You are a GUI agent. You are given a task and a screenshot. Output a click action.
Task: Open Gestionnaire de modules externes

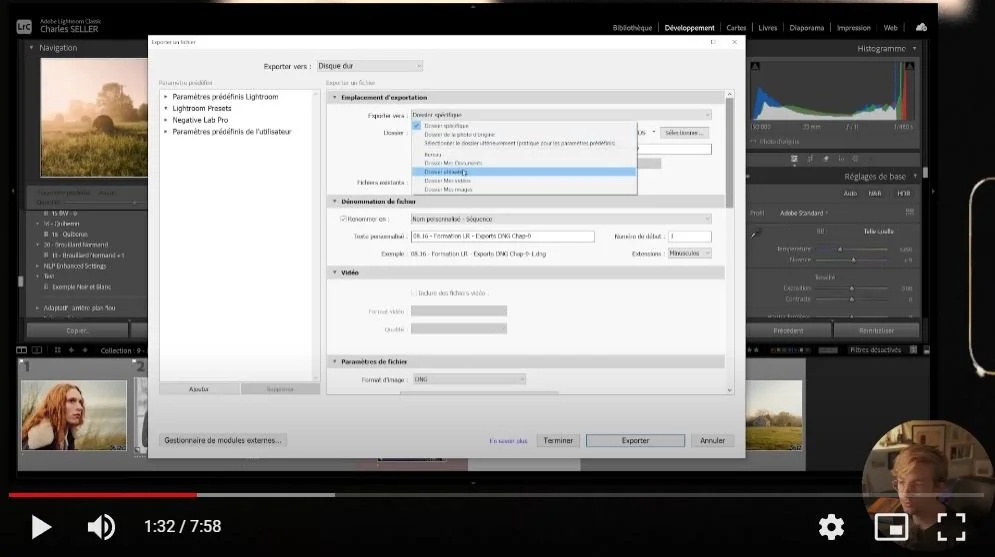(x=223, y=440)
